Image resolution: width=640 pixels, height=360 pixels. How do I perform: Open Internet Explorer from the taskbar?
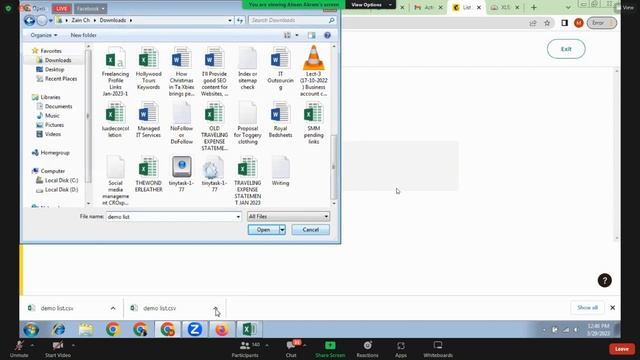(x=58, y=329)
